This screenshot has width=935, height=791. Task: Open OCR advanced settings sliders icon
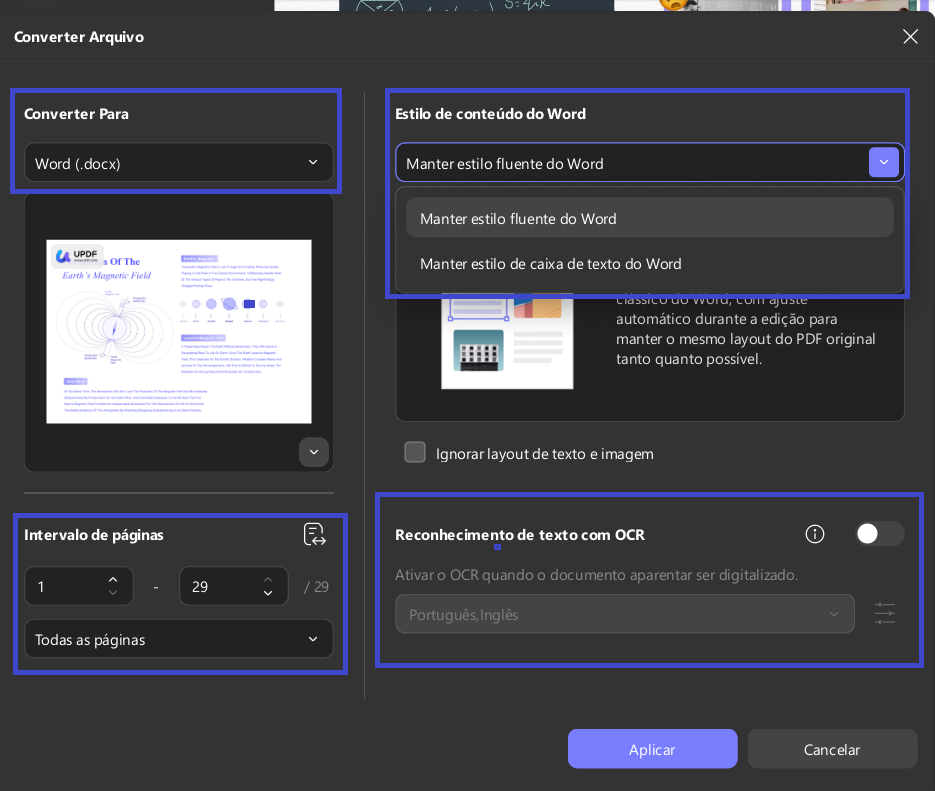tap(885, 613)
